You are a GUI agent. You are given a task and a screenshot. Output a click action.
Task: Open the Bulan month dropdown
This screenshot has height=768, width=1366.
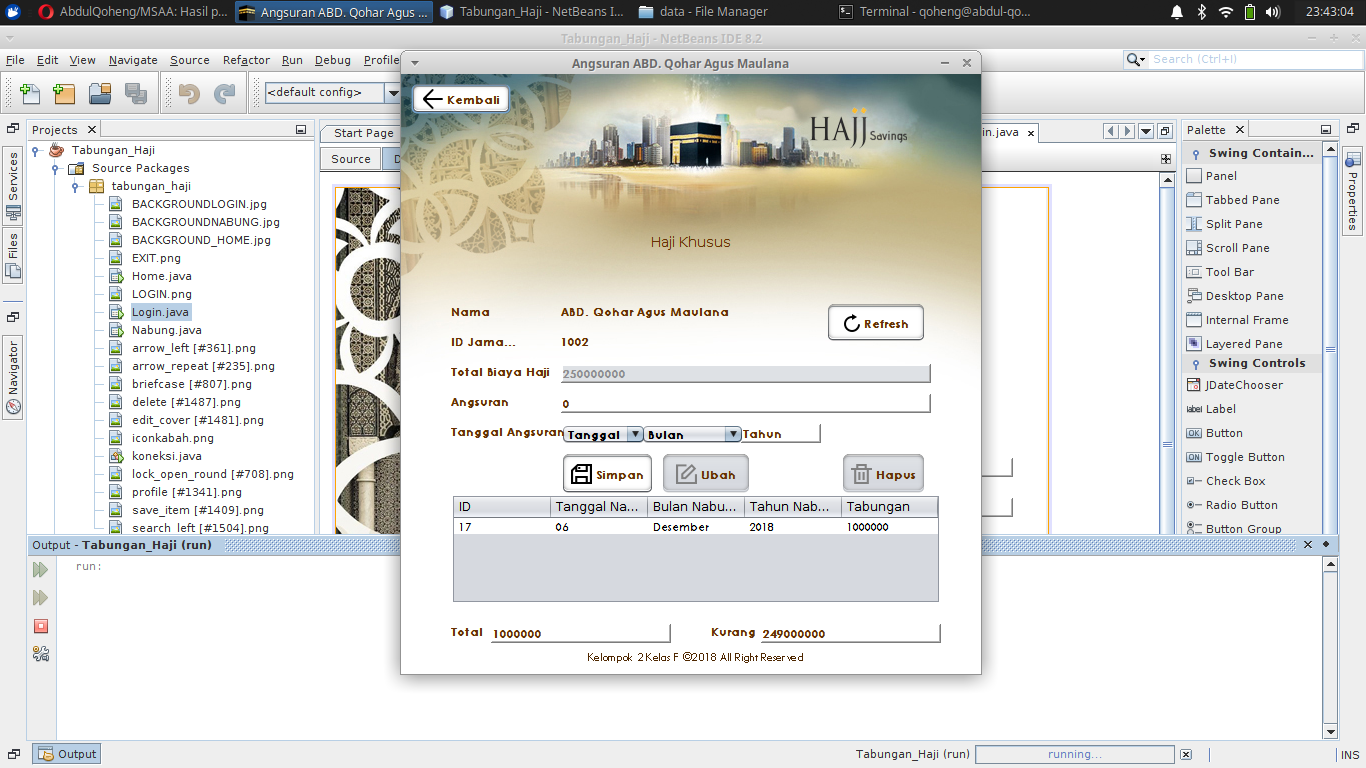692,435
